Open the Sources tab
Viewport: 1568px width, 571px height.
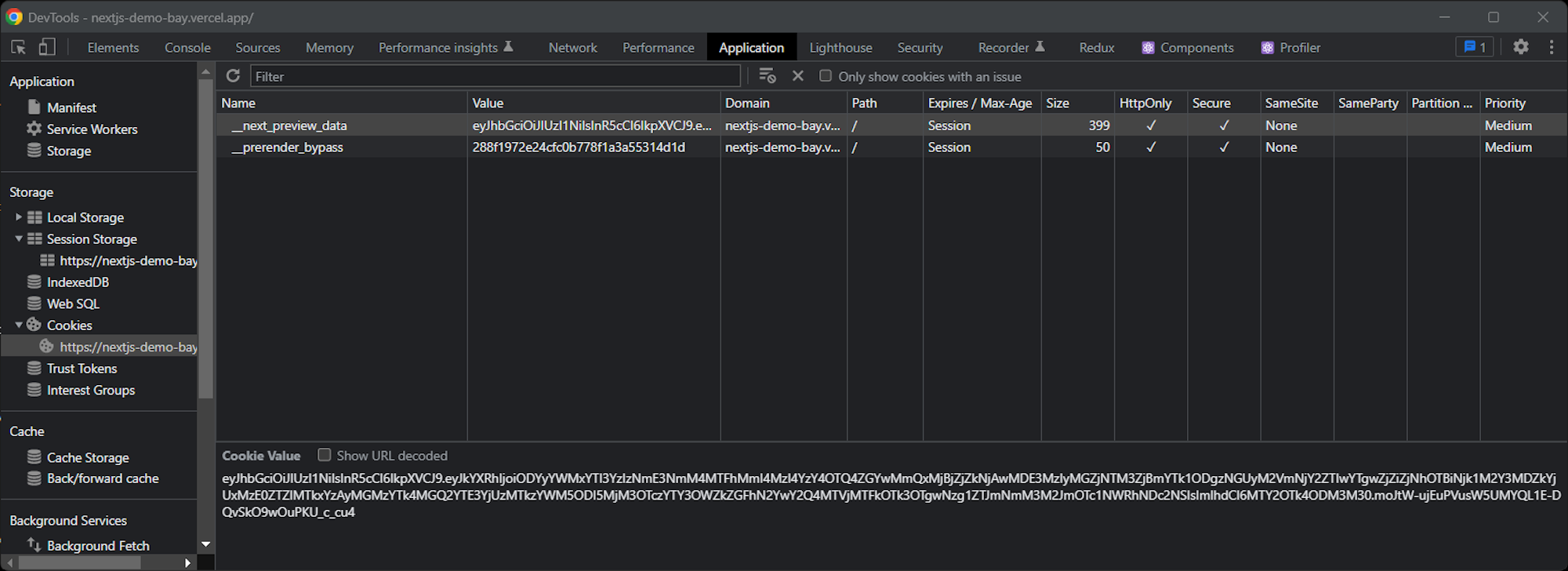258,48
